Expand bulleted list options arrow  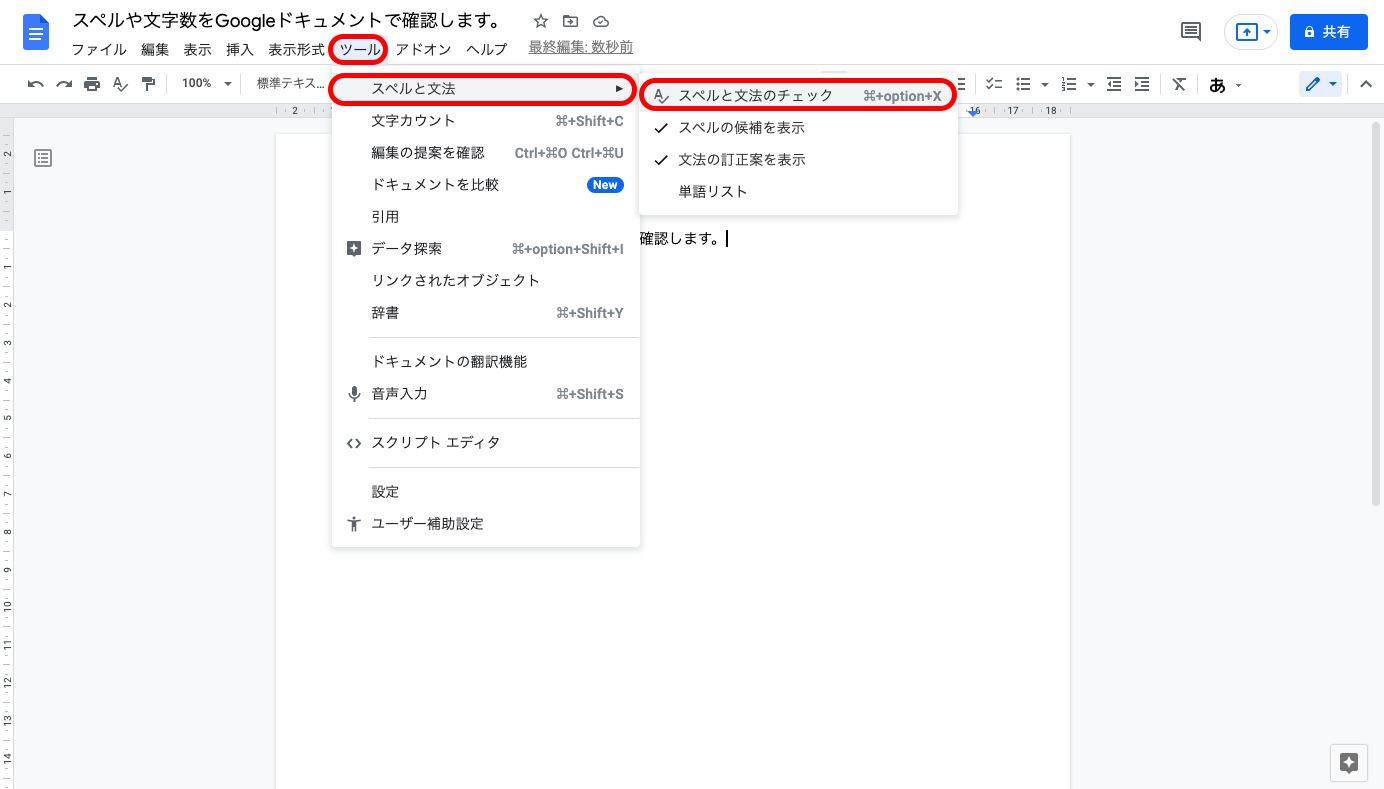[x=1045, y=85]
